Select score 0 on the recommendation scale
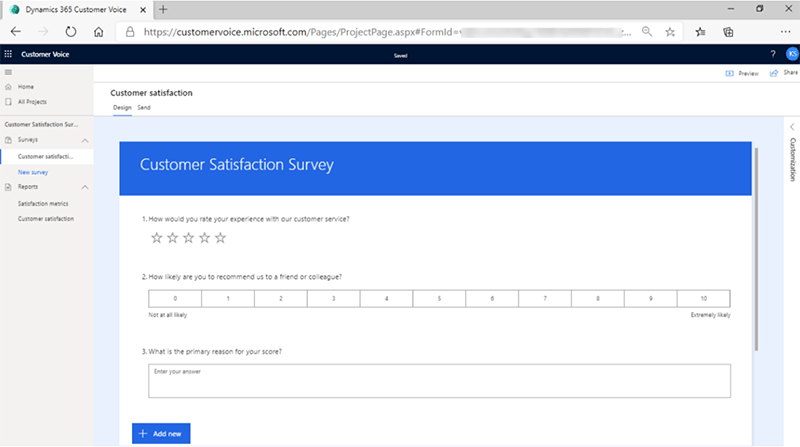Viewport: 800px width, 447px height. [x=175, y=299]
